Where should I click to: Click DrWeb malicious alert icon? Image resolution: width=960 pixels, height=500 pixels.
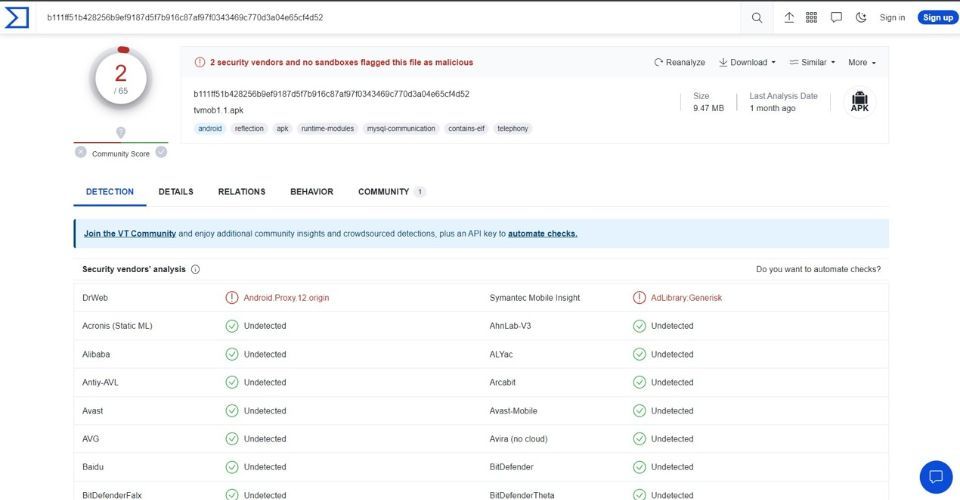231,298
